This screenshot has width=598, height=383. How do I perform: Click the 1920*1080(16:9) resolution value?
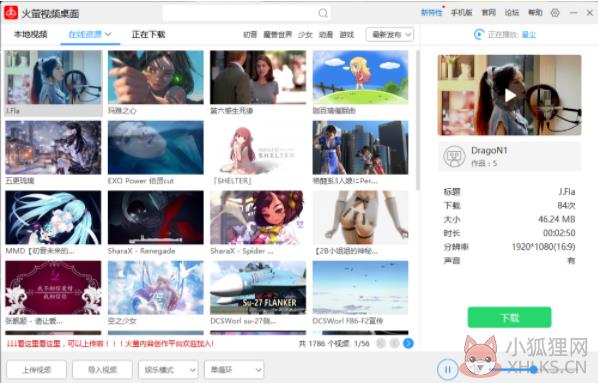pos(543,247)
